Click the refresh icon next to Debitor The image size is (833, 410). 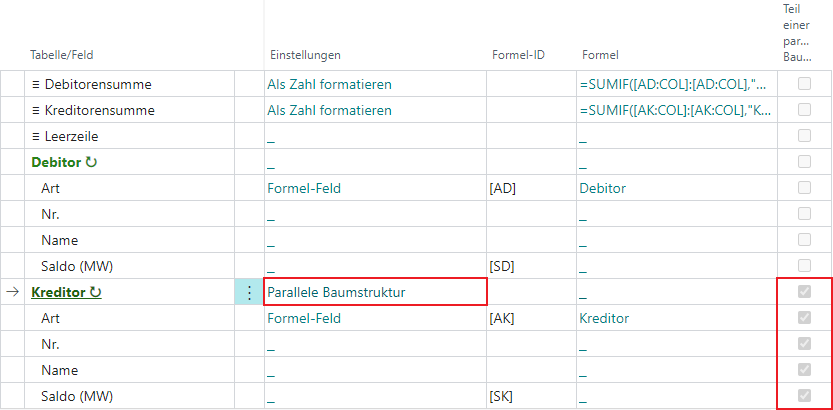pyautogui.click(x=91, y=163)
